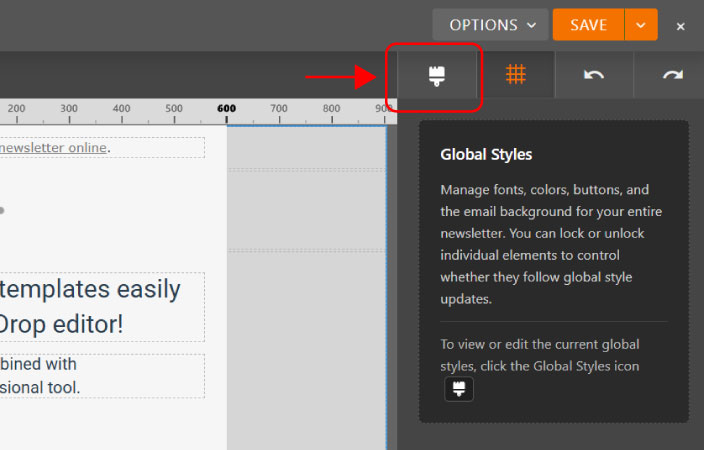The width and height of the screenshot is (704, 450).
Task: Click the 800 mark on the ruler
Action: (332, 108)
